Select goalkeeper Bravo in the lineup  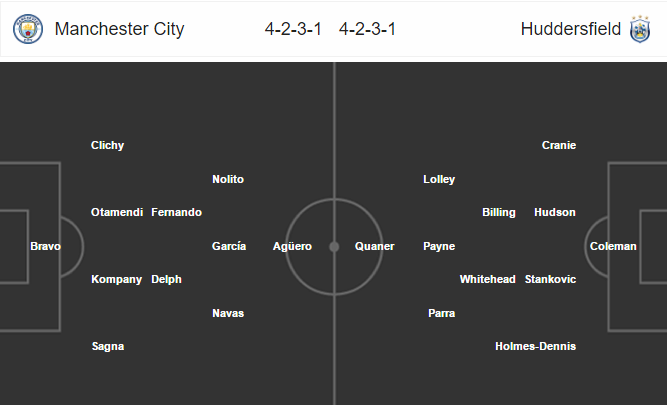[x=46, y=246]
